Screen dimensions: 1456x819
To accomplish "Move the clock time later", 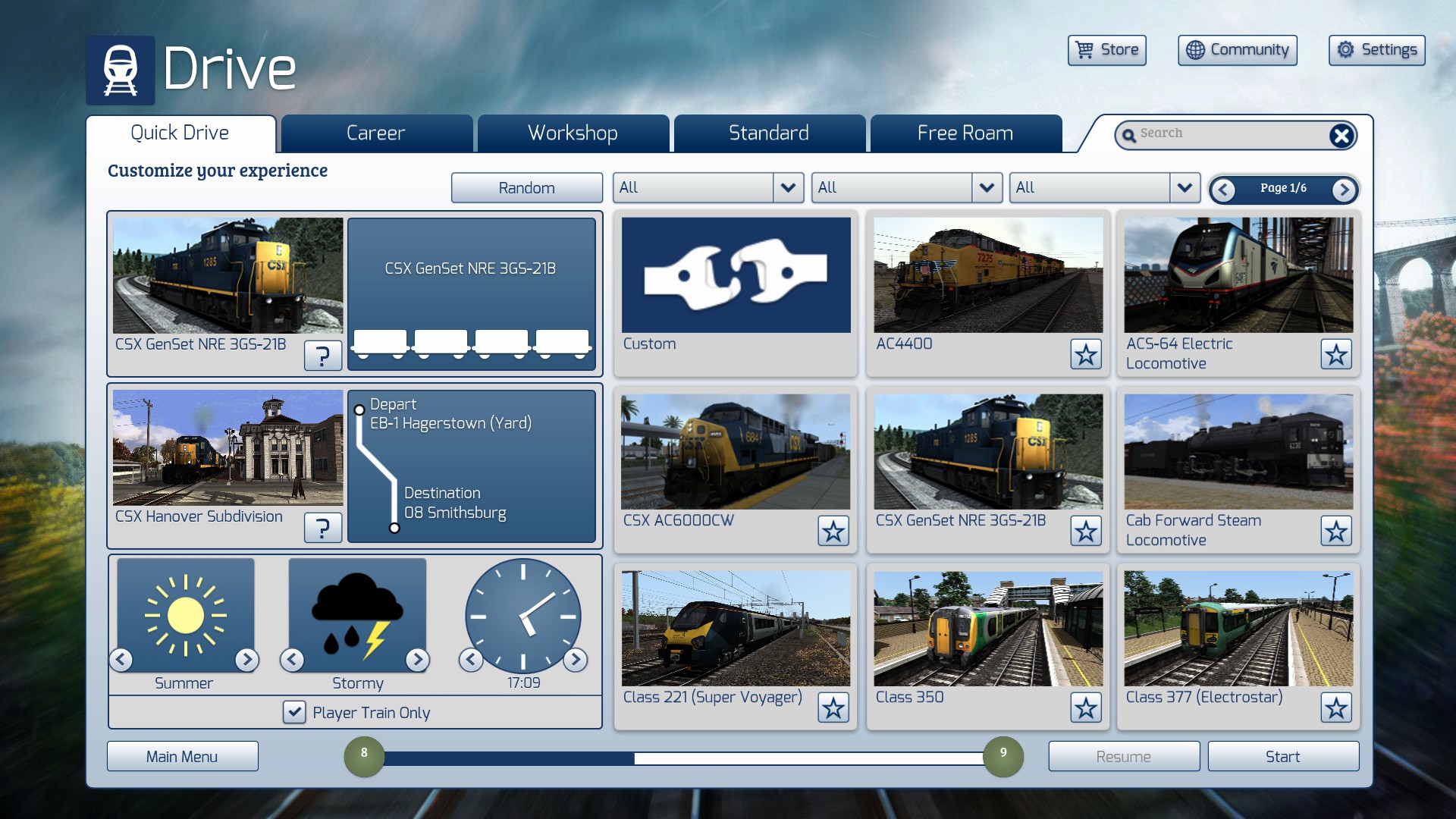I will 576,660.
